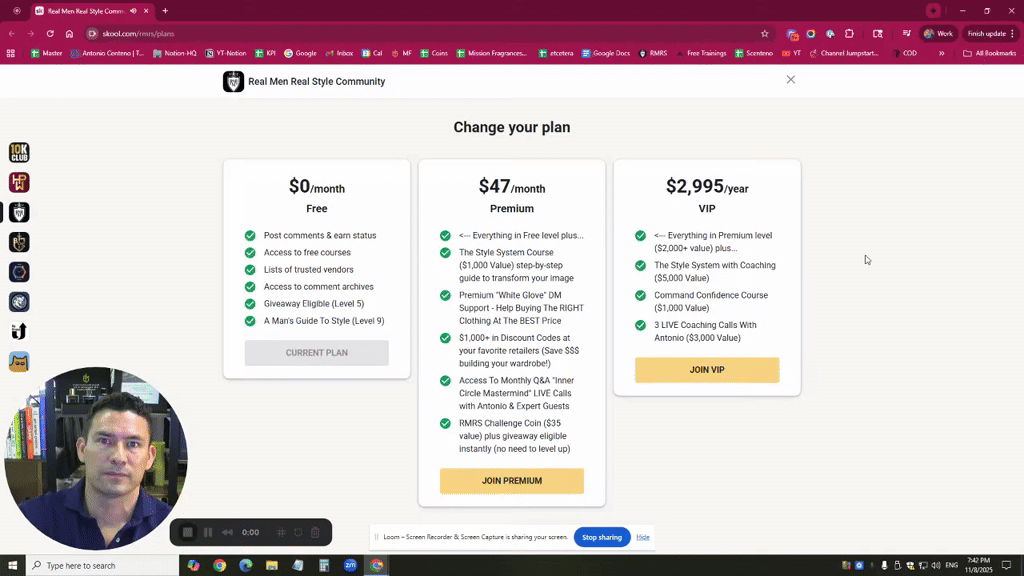Viewport: 1024px width, 576px height.
Task: Open the Windows Start menu
Action: [12, 566]
